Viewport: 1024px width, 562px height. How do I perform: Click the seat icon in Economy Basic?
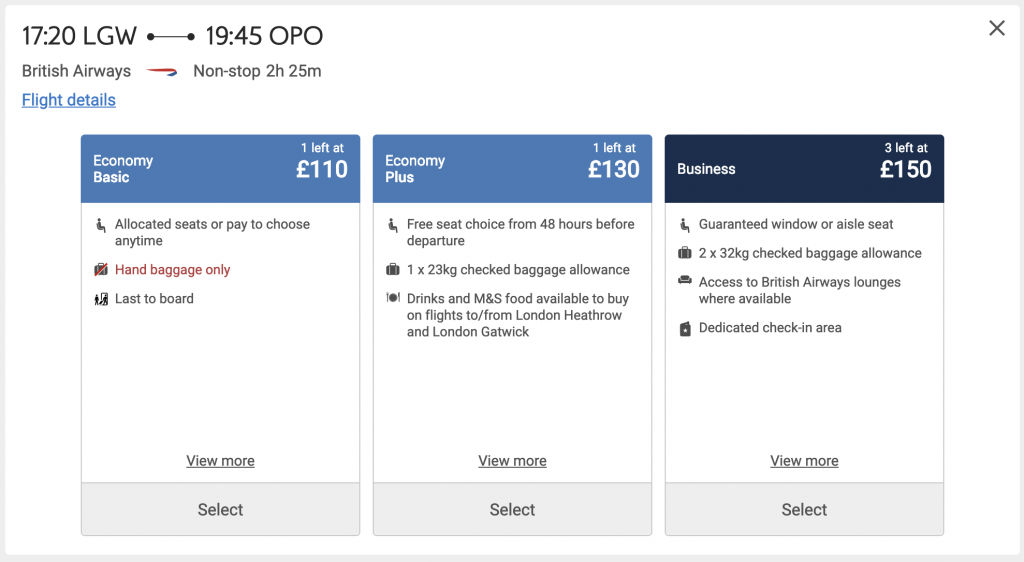click(x=101, y=225)
